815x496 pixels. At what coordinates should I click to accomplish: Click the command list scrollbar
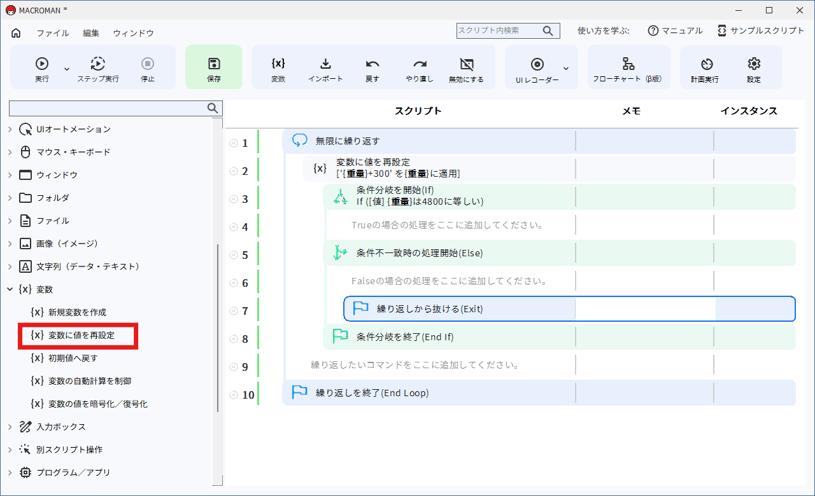(218, 328)
